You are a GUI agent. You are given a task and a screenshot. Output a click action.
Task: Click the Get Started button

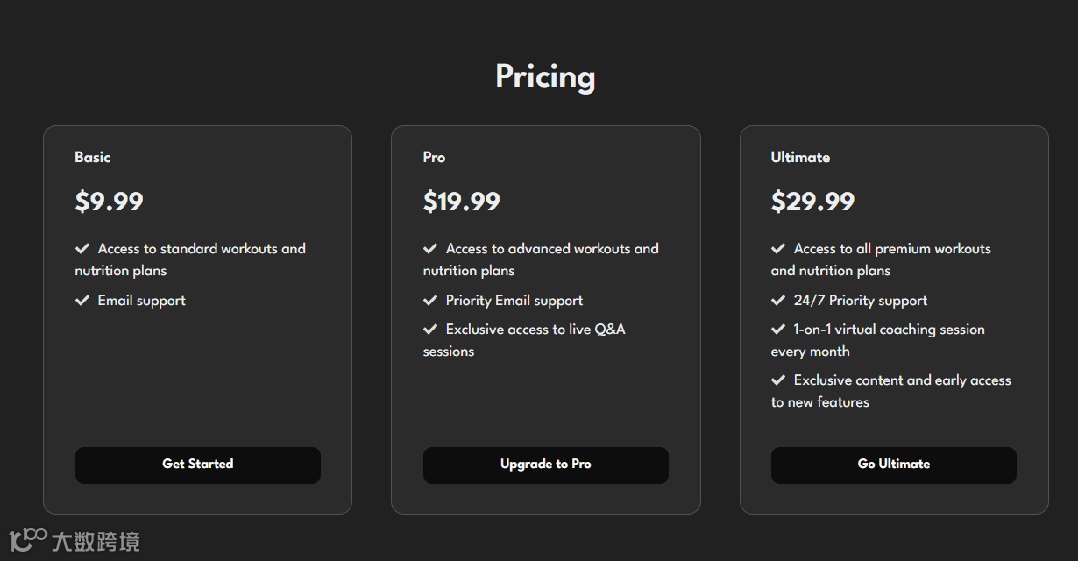click(197, 465)
